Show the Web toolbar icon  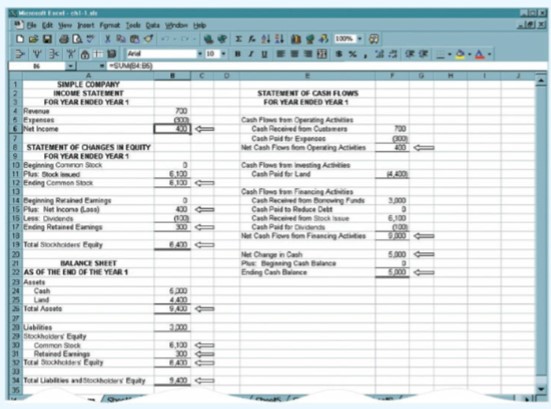click(222, 39)
